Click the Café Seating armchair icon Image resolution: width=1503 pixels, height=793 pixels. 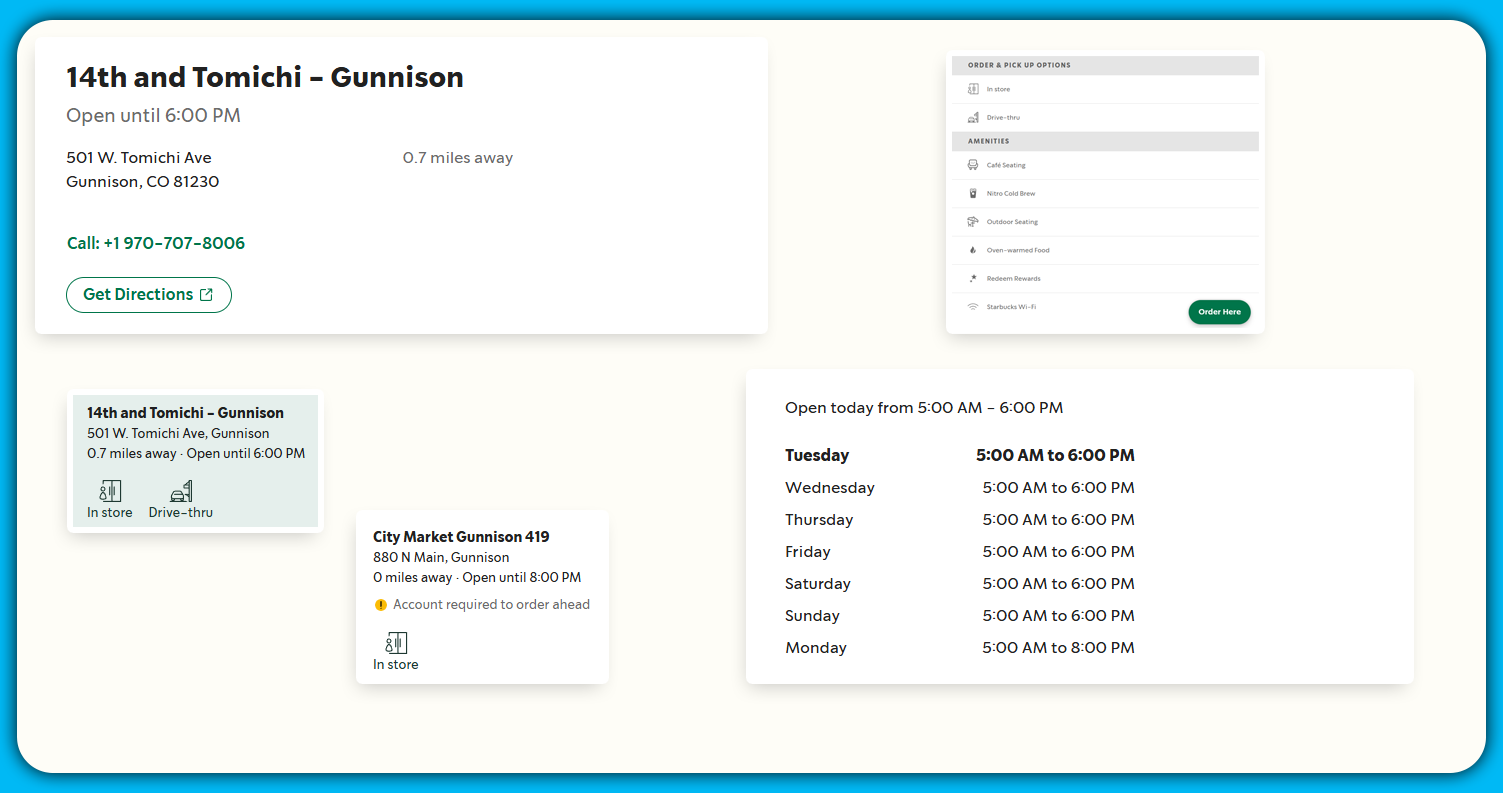pyautogui.click(x=973, y=165)
